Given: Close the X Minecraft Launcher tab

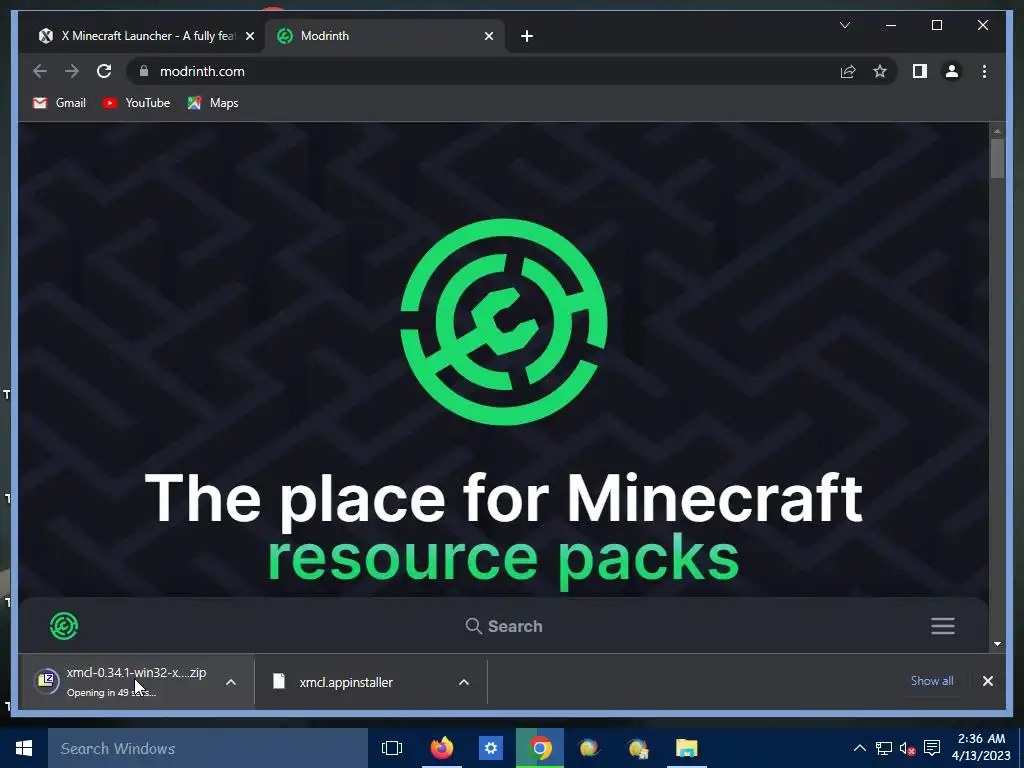Looking at the screenshot, I should [x=249, y=36].
